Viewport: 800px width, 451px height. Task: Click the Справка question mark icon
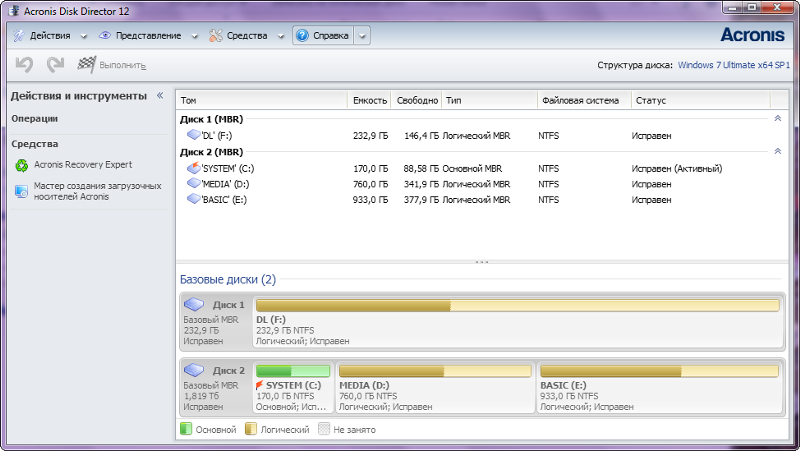click(303, 35)
